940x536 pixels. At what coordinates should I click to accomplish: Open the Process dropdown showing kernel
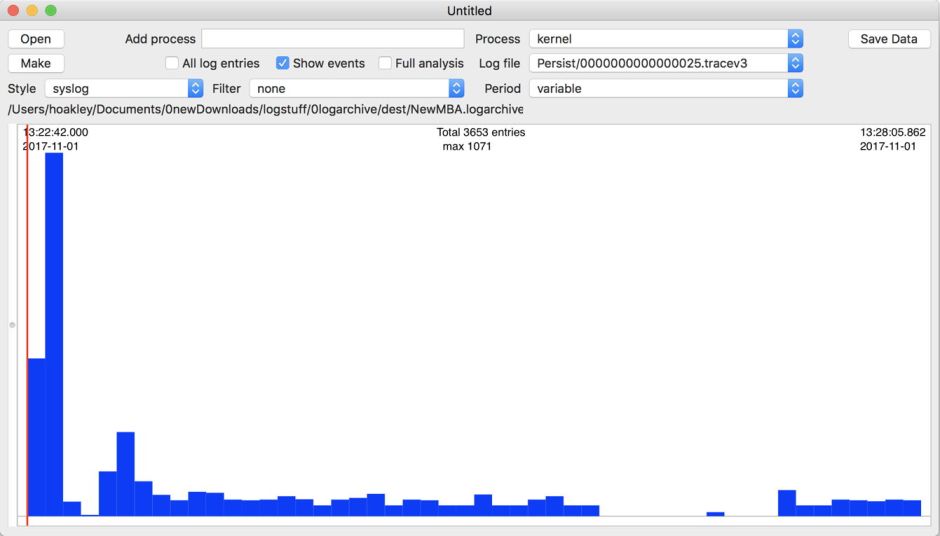[666, 39]
